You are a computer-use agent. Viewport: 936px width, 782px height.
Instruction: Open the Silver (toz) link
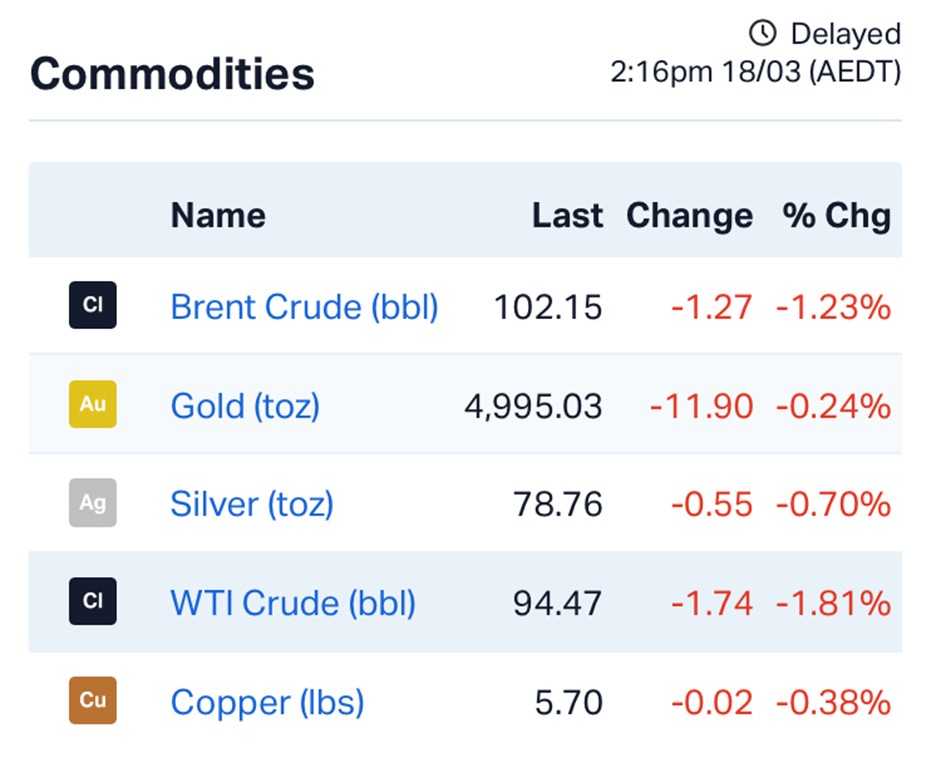coord(252,505)
